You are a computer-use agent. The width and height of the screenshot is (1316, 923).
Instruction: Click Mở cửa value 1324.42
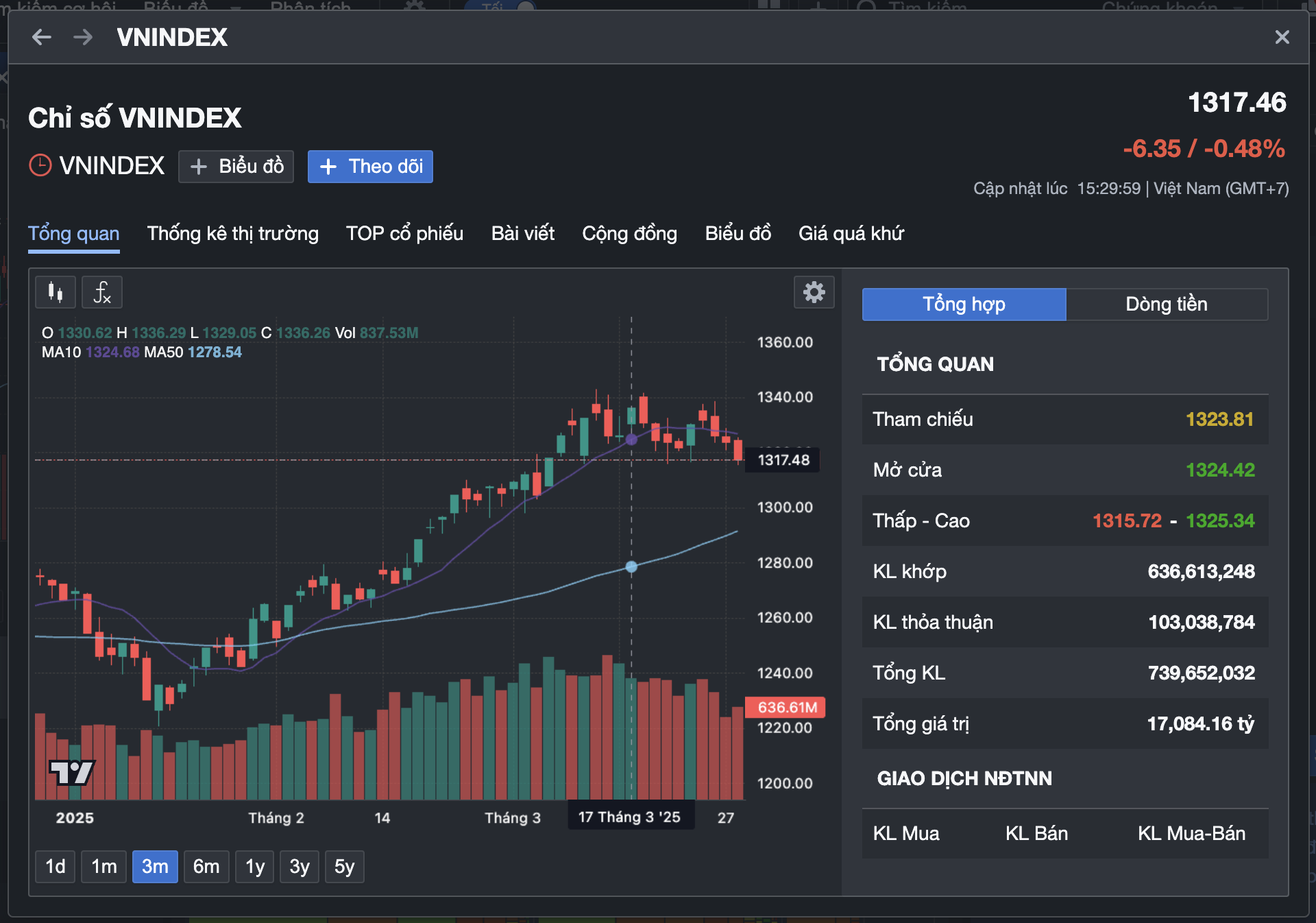click(x=1220, y=470)
